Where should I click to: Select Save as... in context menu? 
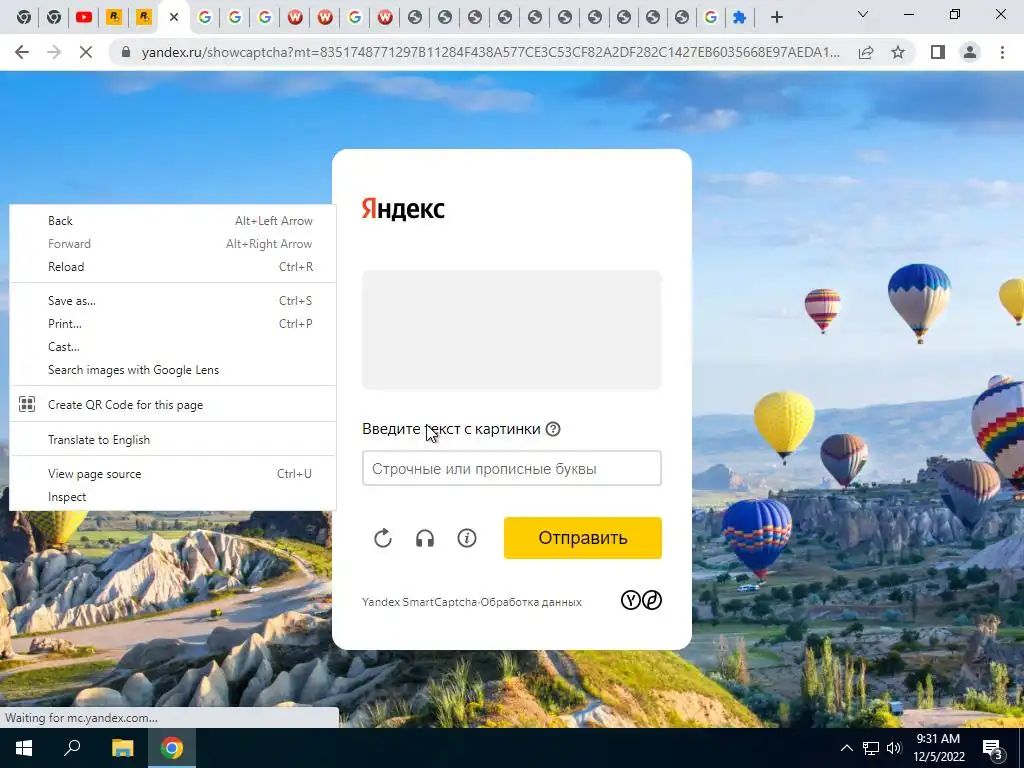(x=173, y=301)
